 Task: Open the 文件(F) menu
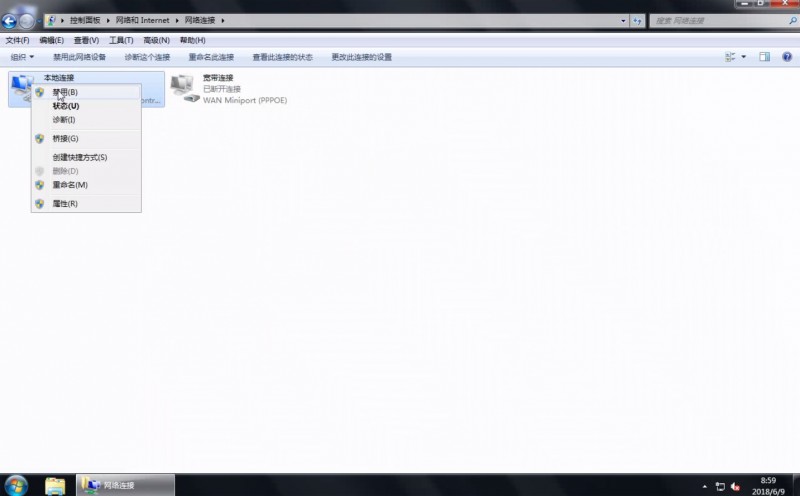[17, 40]
